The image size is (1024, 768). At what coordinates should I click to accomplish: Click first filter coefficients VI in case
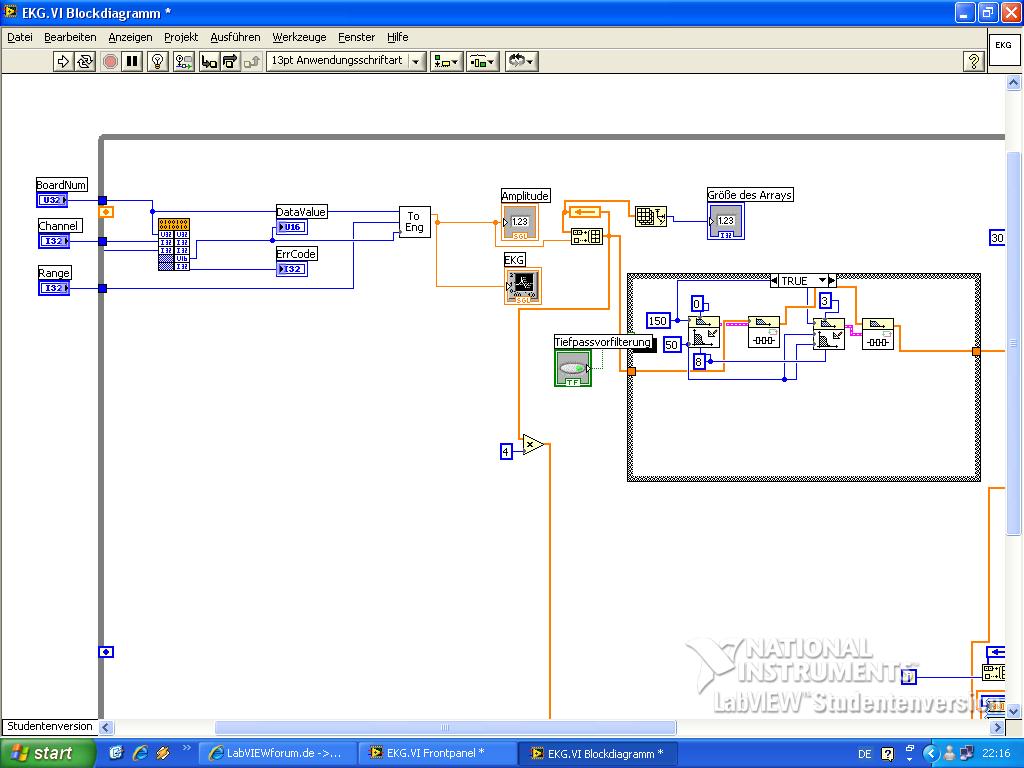(704, 332)
